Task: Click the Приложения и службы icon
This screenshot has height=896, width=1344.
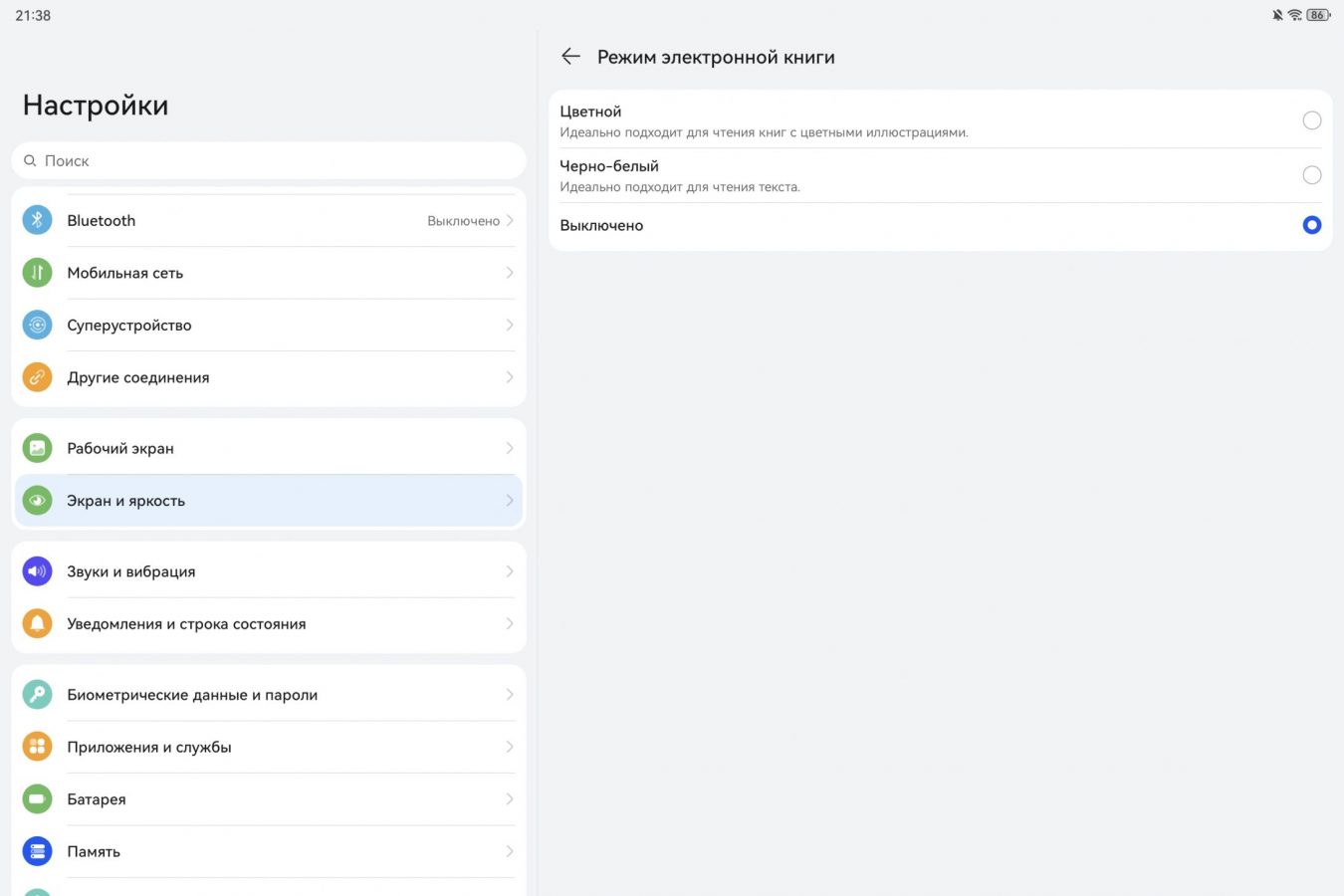Action: [x=37, y=747]
